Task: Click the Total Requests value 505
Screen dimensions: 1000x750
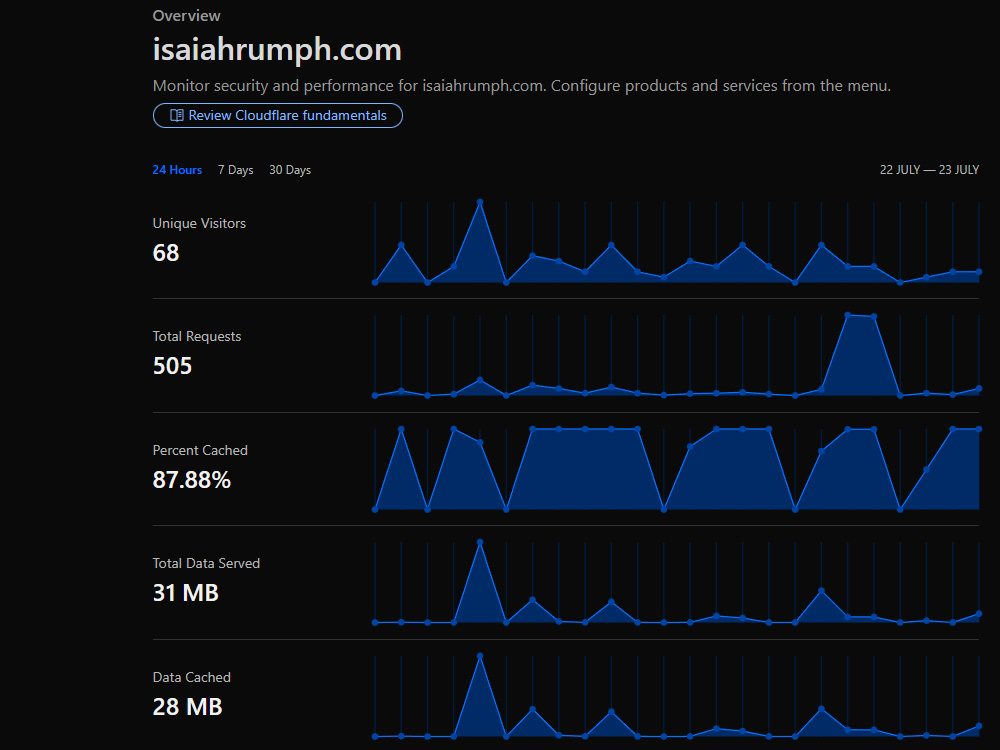Action: pos(172,366)
